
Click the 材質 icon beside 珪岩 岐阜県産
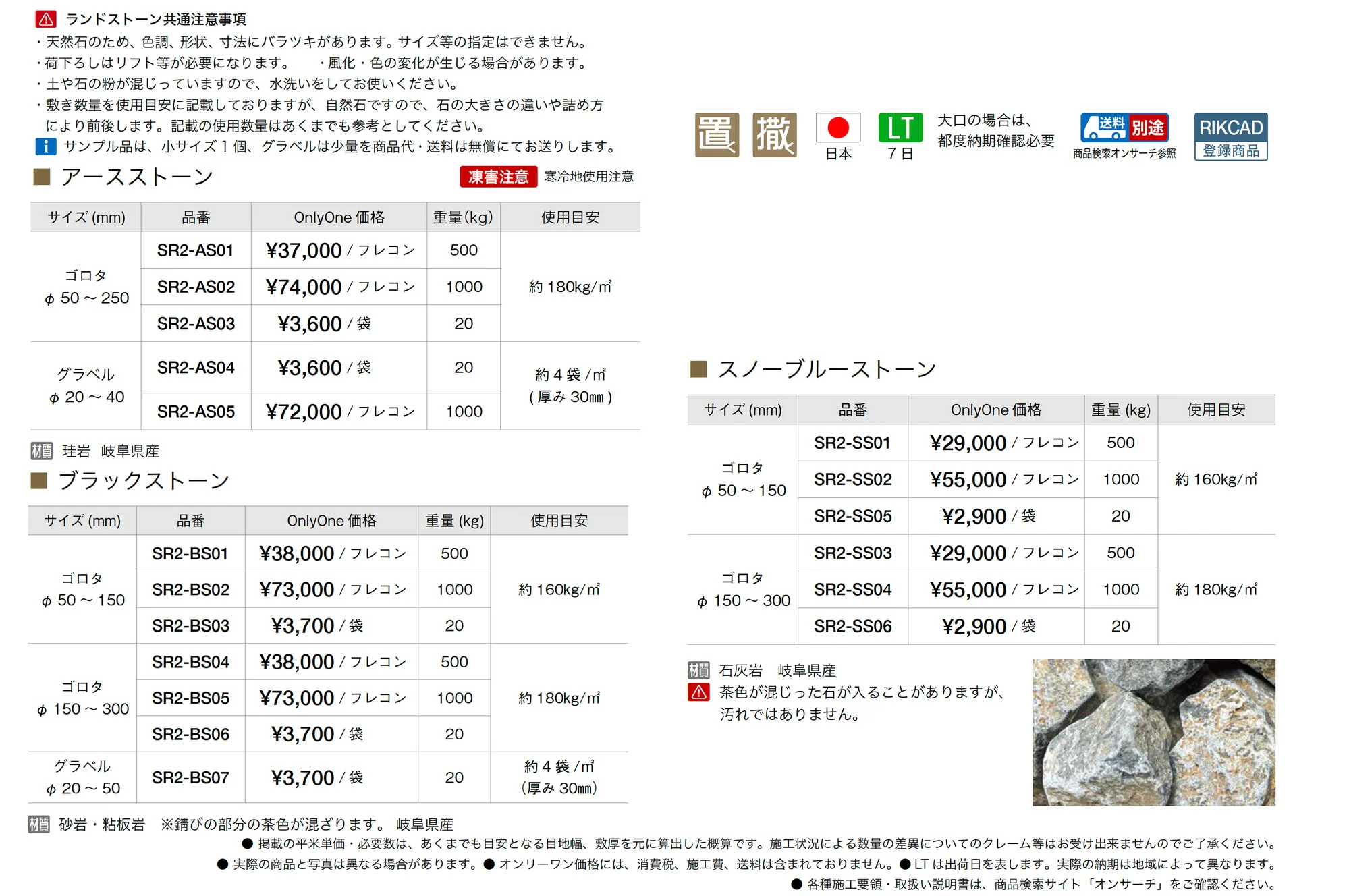pyautogui.click(x=41, y=451)
